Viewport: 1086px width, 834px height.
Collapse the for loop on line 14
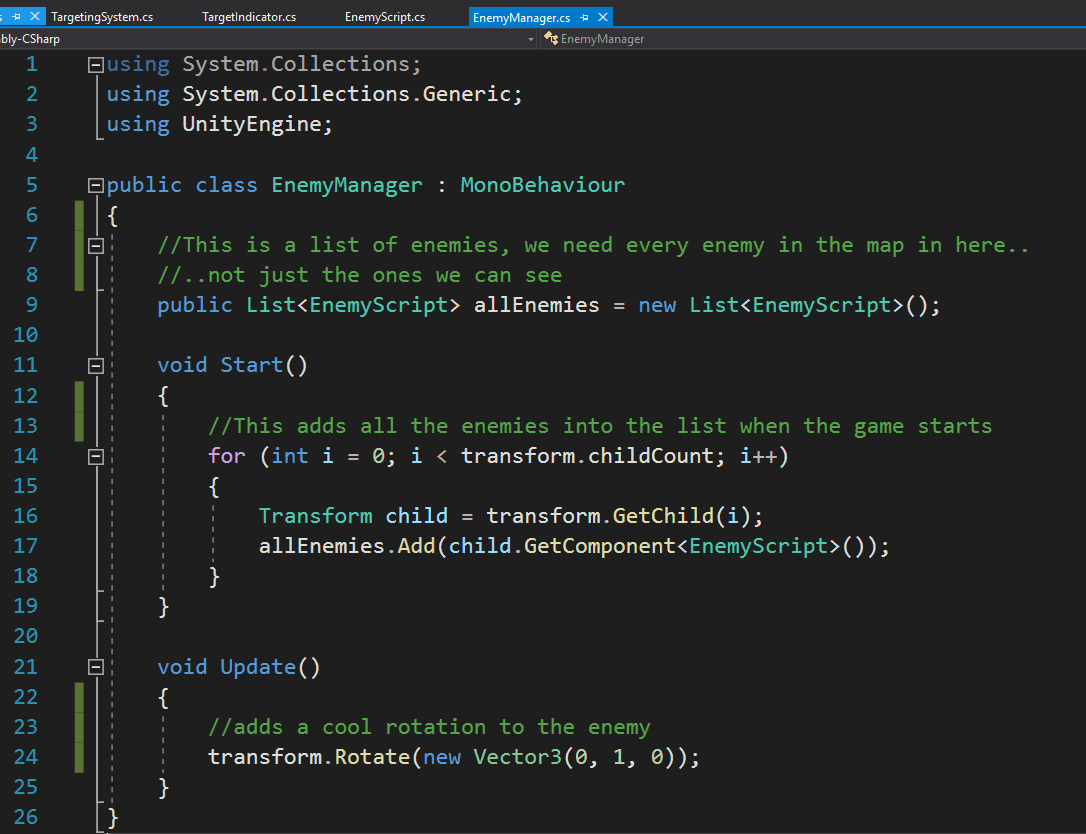pyautogui.click(x=96, y=456)
